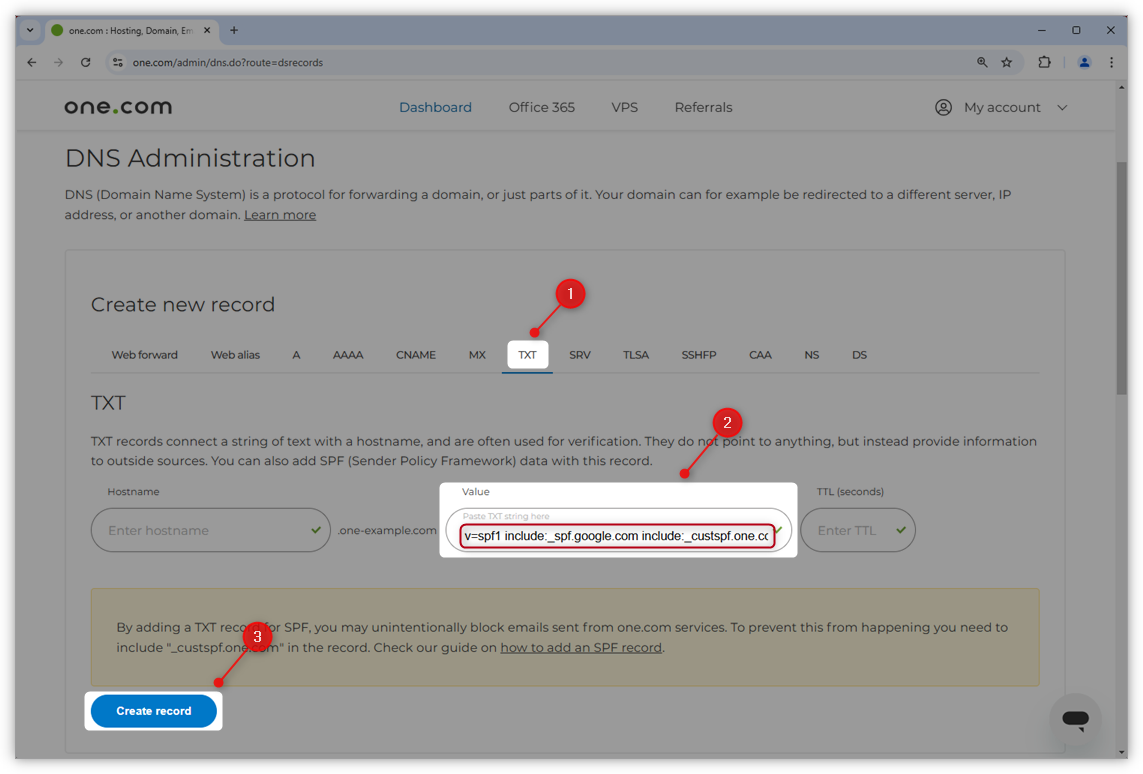Expand the My account dropdown chevron
This screenshot has height=774, width=1143.
click(x=1062, y=107)
